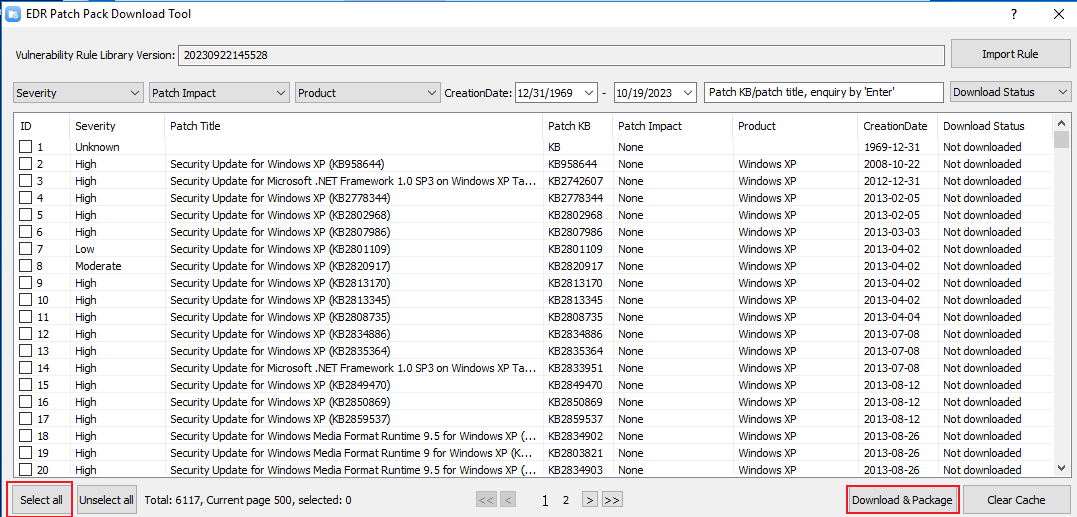Click the Select all button

[x=41, y=500]
